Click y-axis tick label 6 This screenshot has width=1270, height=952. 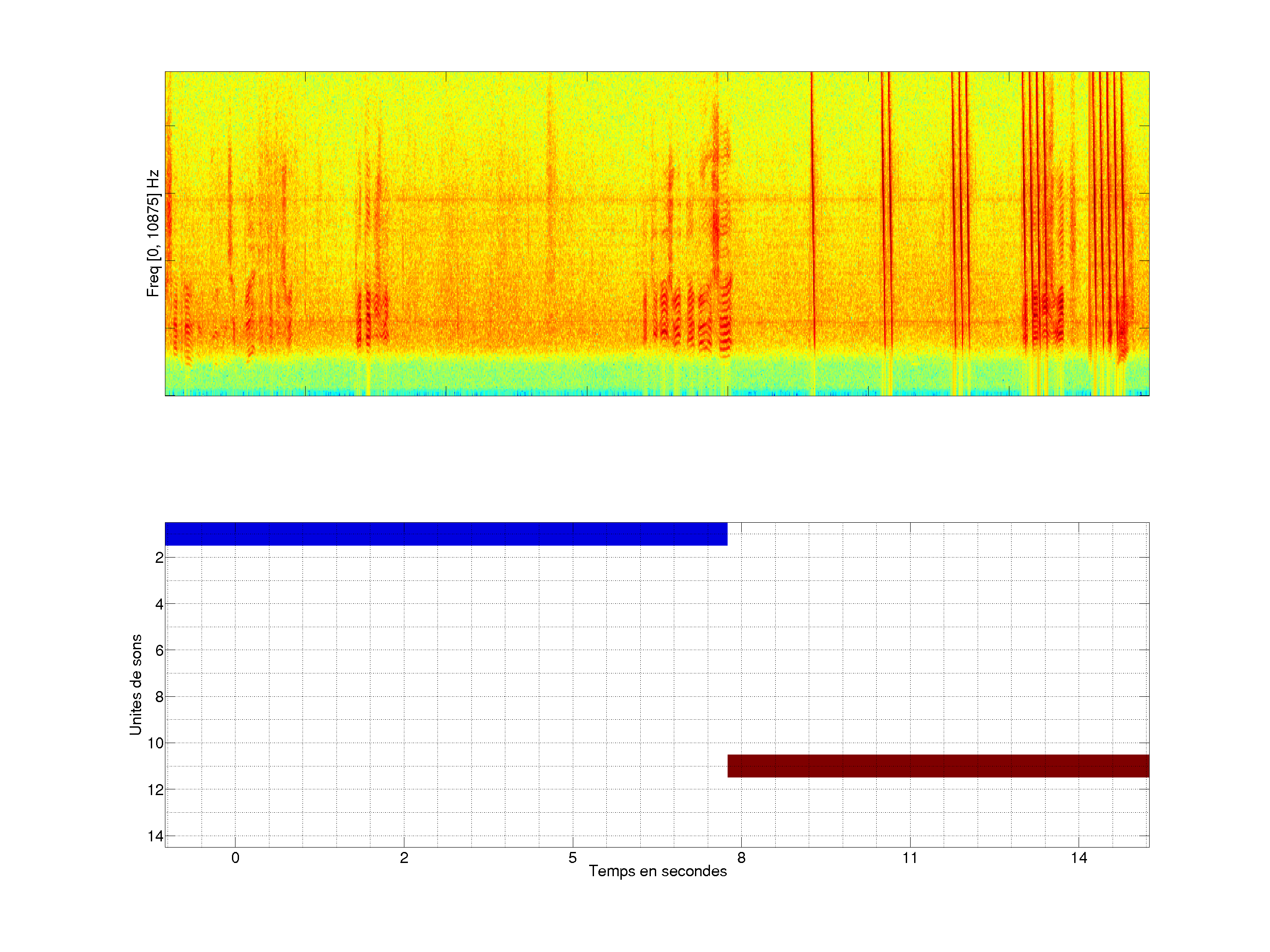tap(159, 651)
